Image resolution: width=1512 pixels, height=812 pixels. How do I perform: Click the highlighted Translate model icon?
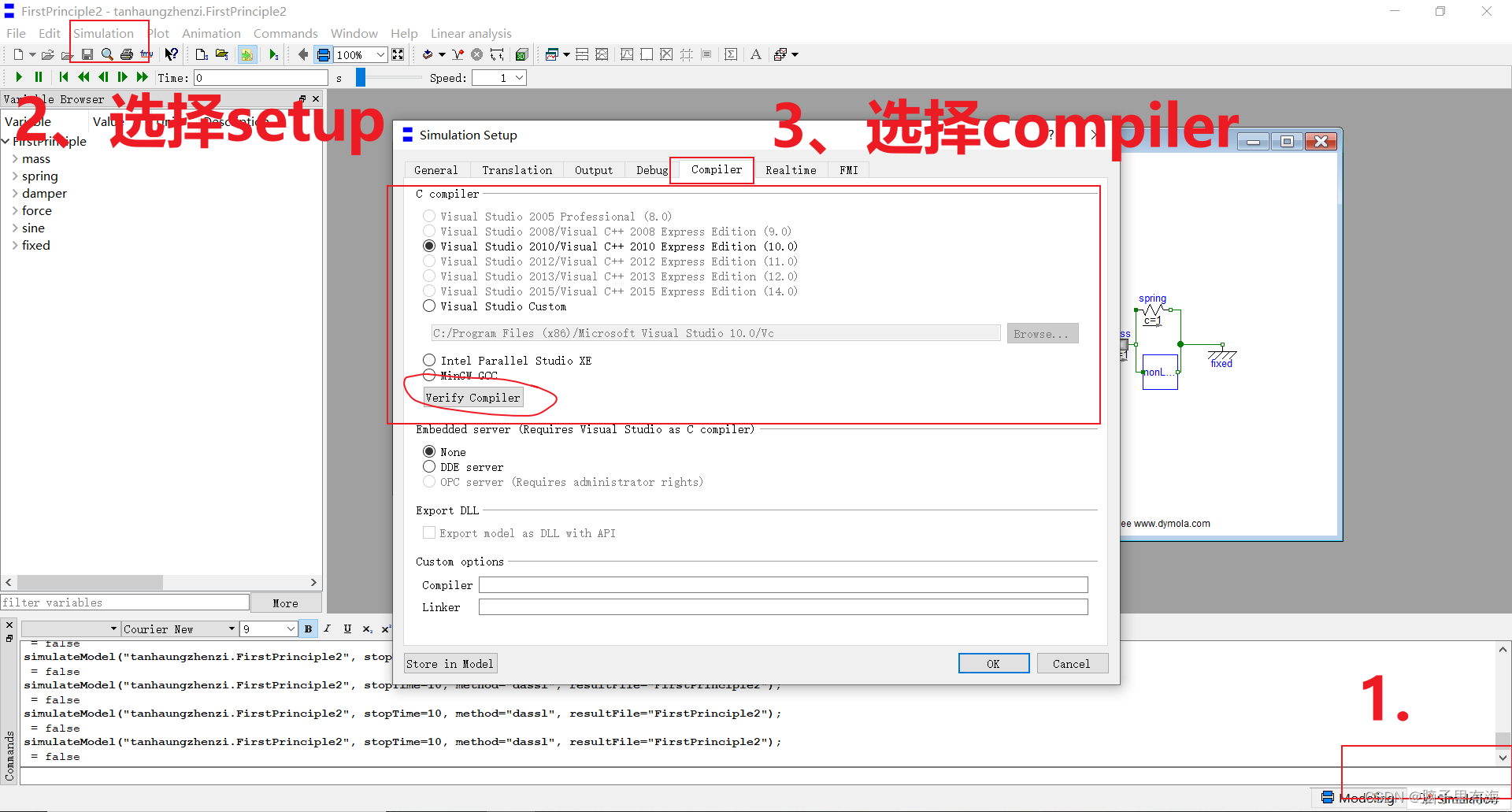click(x=247, y=54)
